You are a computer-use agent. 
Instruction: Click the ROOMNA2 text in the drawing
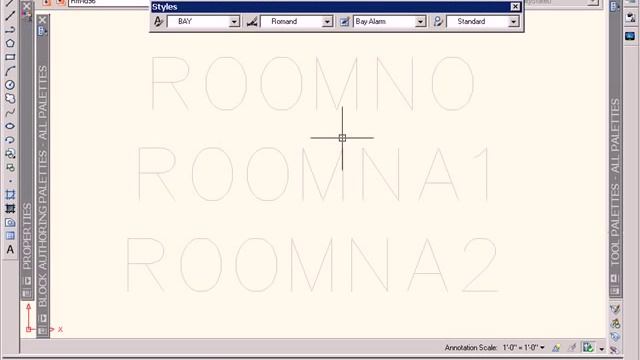point(311,265)
